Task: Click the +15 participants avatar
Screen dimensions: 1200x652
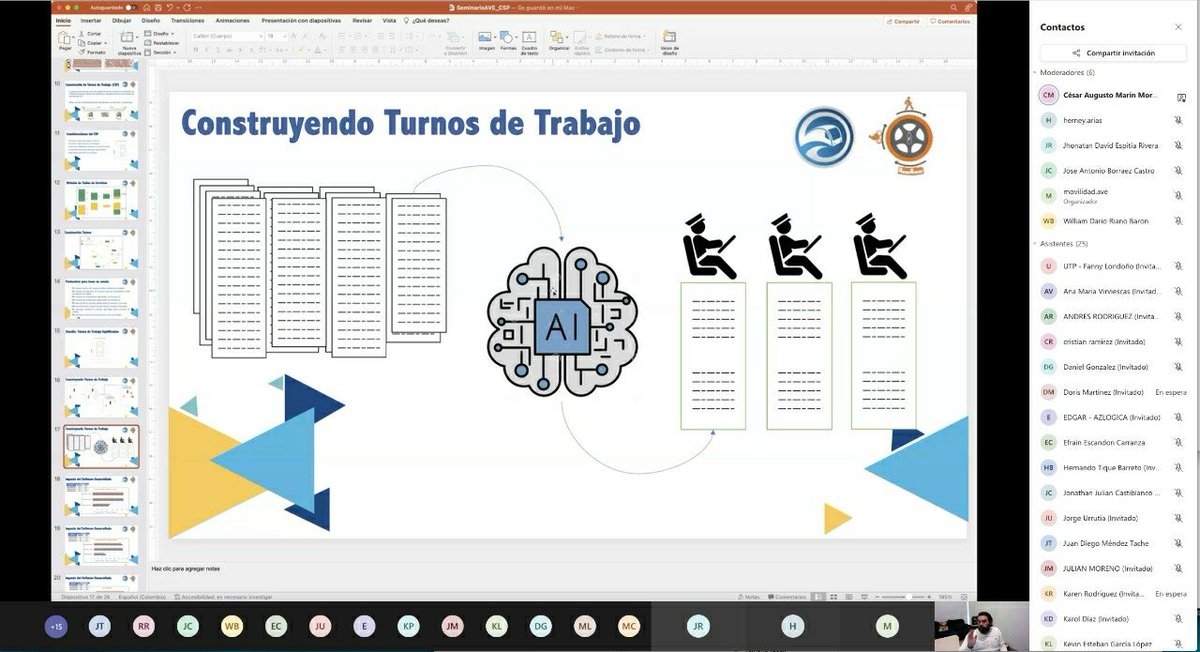Action: click(56, 626)
